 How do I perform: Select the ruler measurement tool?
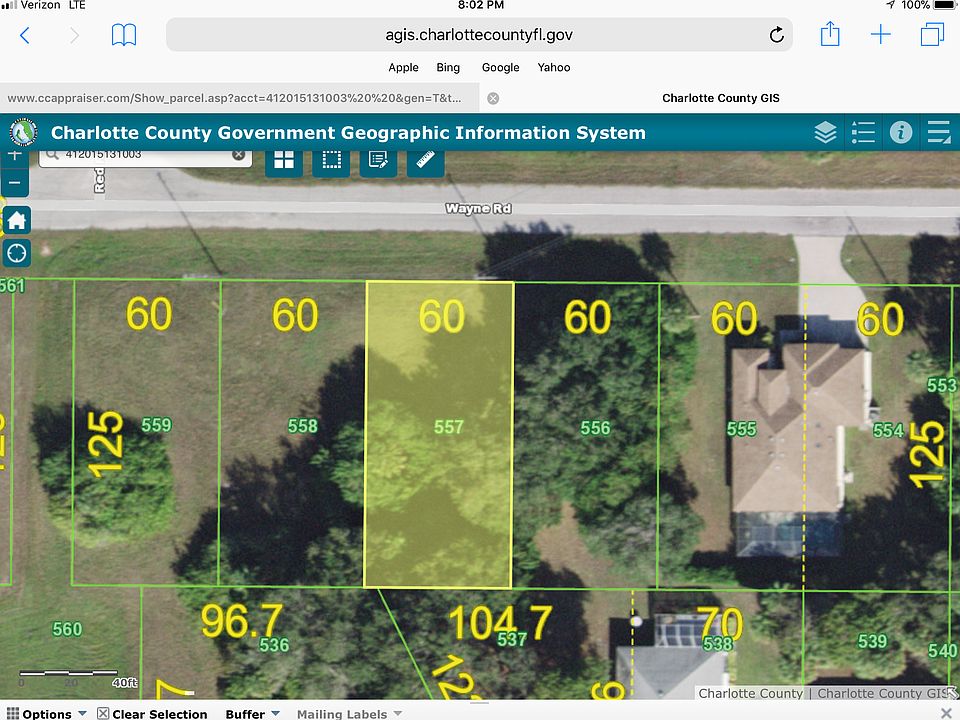[x=426, y=160]
